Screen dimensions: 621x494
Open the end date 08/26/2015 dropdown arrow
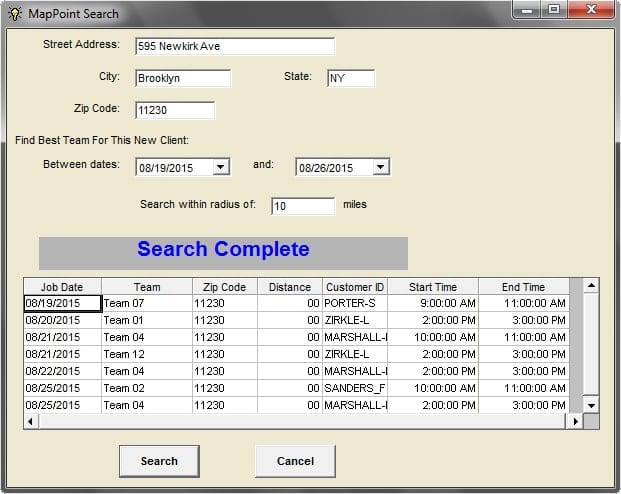tap(381, 167)
